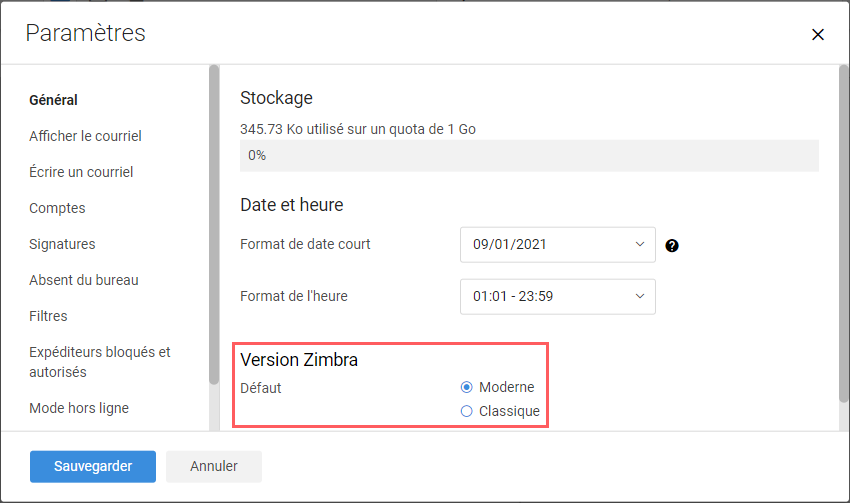Open the Filtres settings section
The image size is (850, 503).
pyautogui.click(x=48, y=316)
